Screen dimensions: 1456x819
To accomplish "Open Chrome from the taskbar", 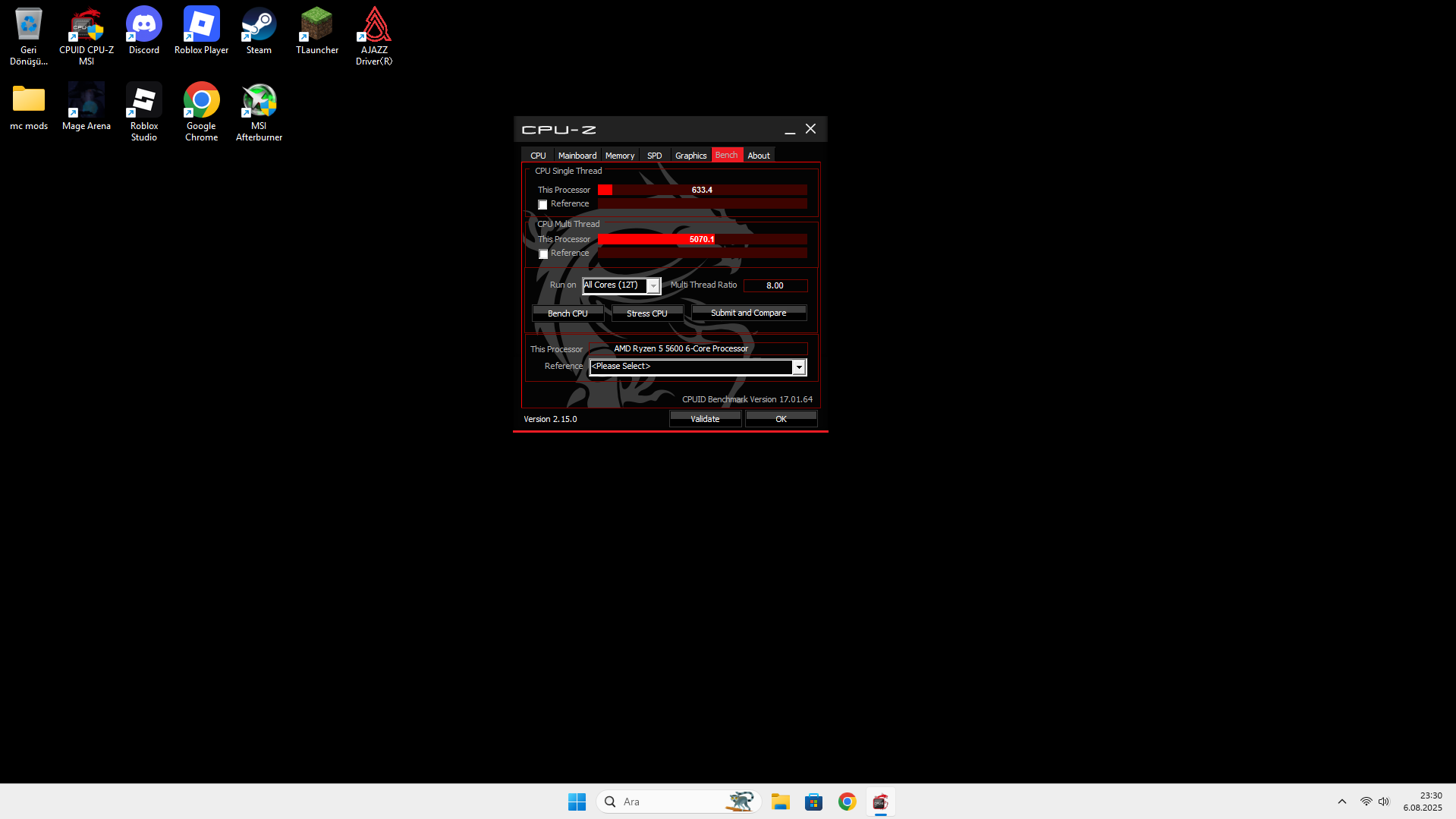I will 847,802.
